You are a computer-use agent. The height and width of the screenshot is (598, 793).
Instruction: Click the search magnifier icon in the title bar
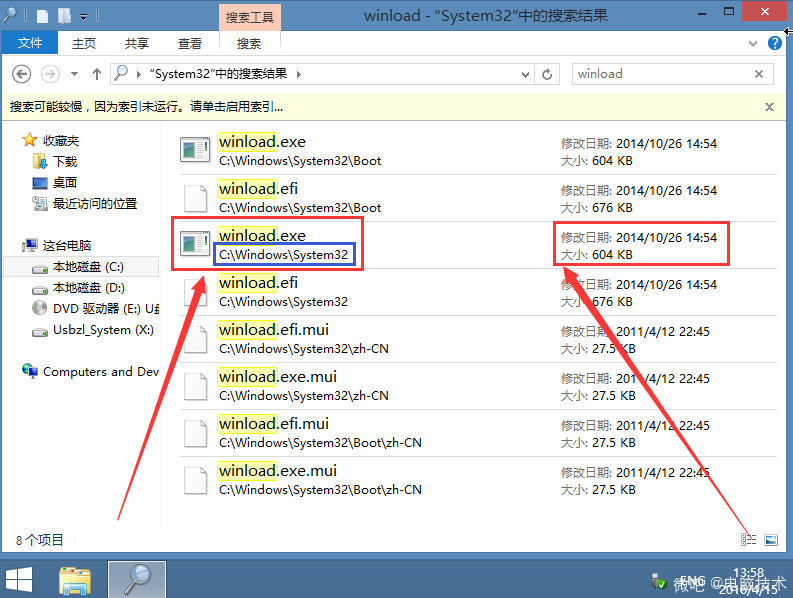10,16
